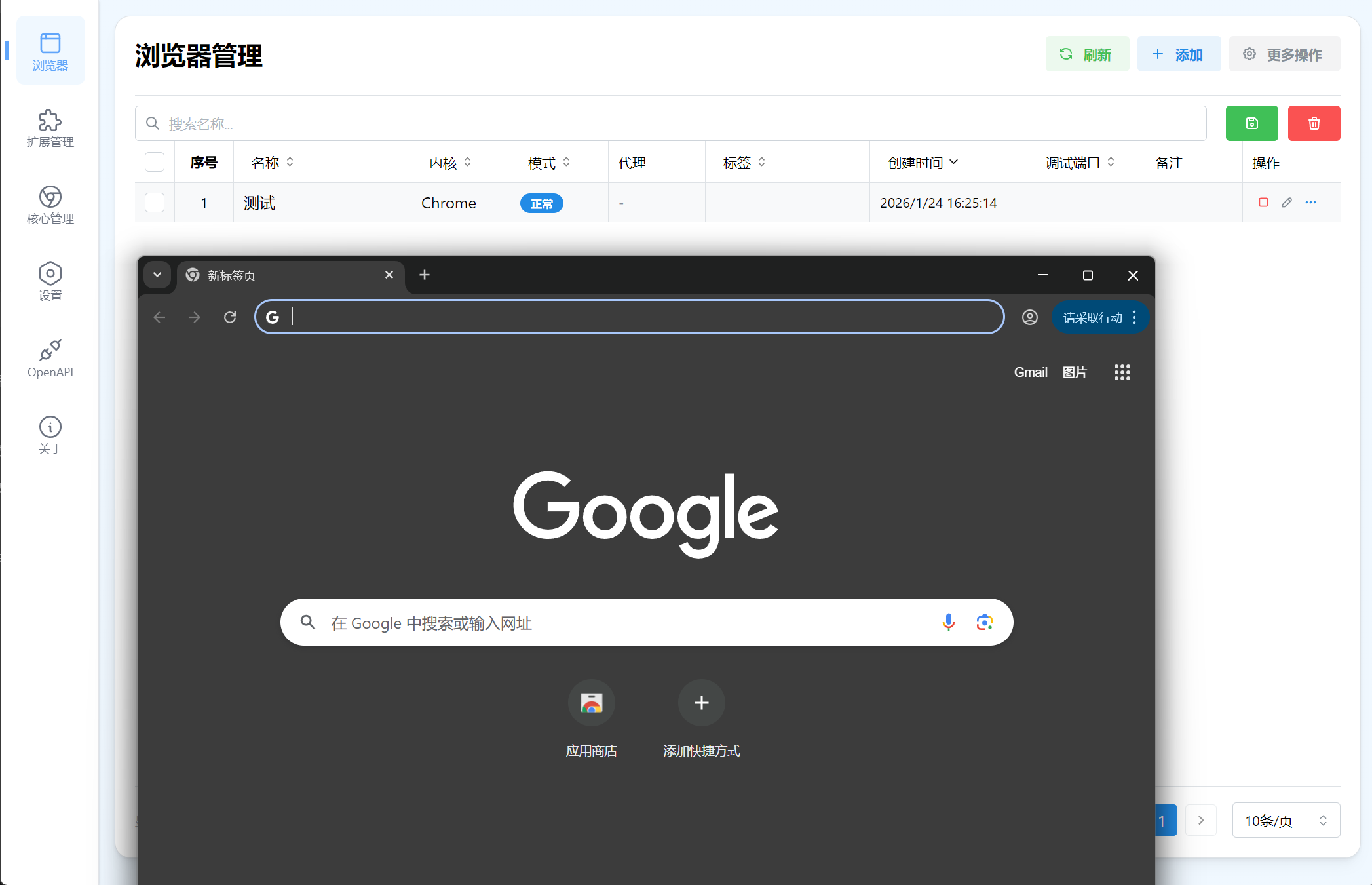Open a new Chrome tab with plus

click(425, 275)
